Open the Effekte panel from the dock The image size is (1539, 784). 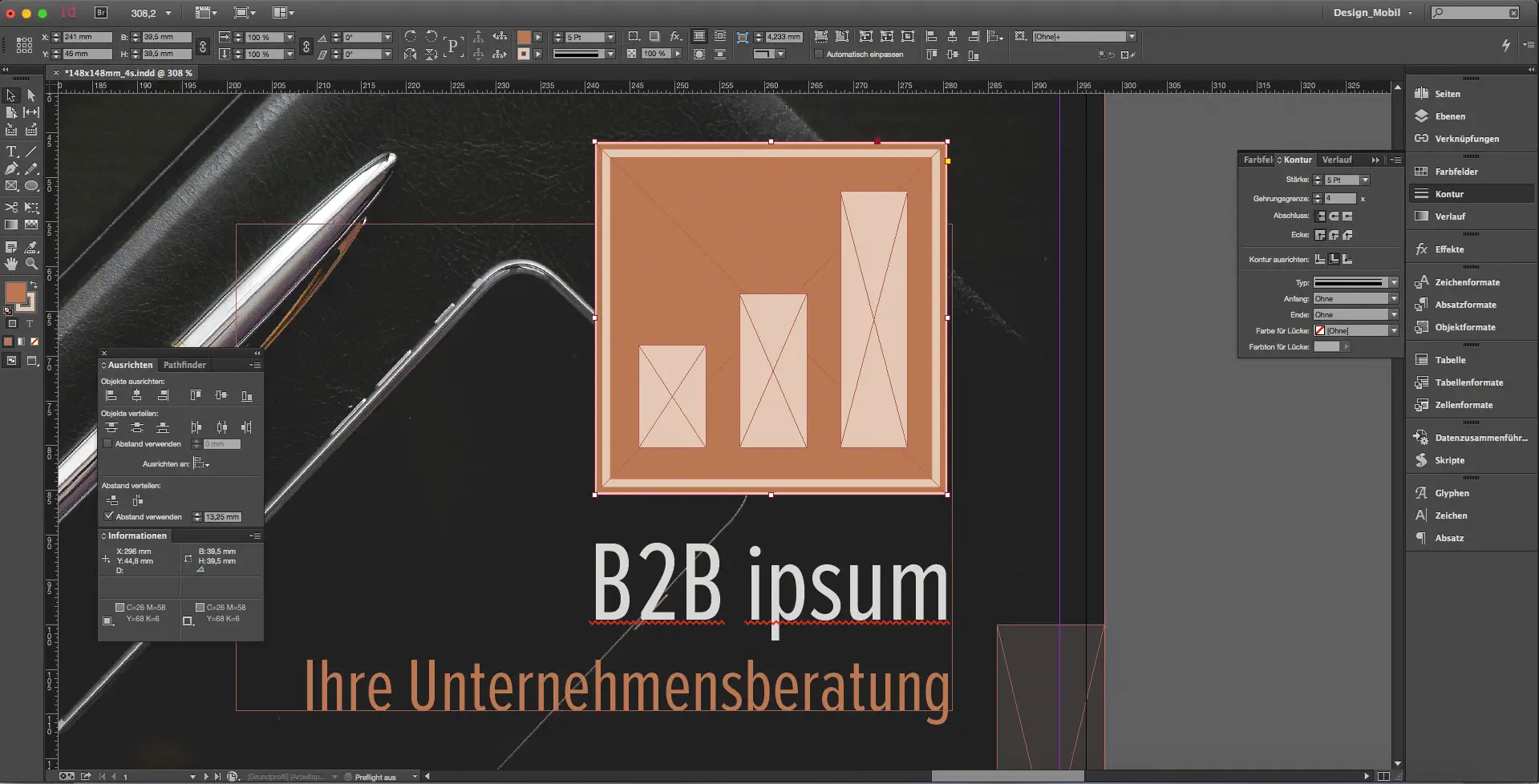(1449, 249)
